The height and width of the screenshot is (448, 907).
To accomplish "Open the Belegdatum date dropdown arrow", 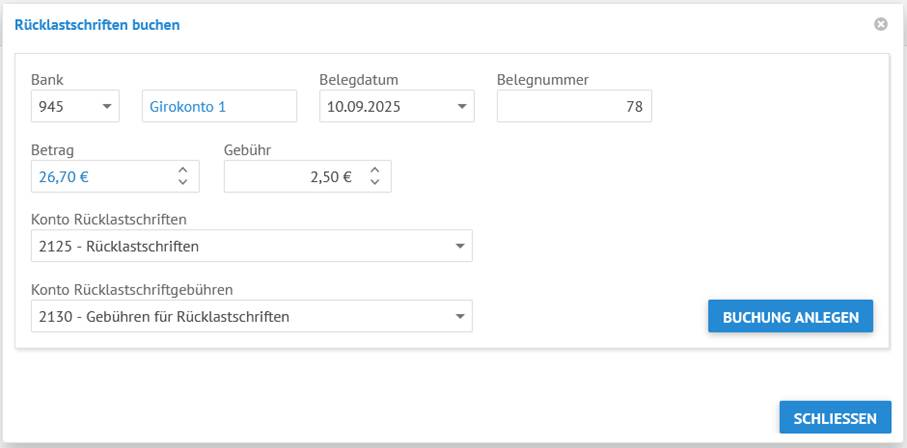I will tap(461, 106).
